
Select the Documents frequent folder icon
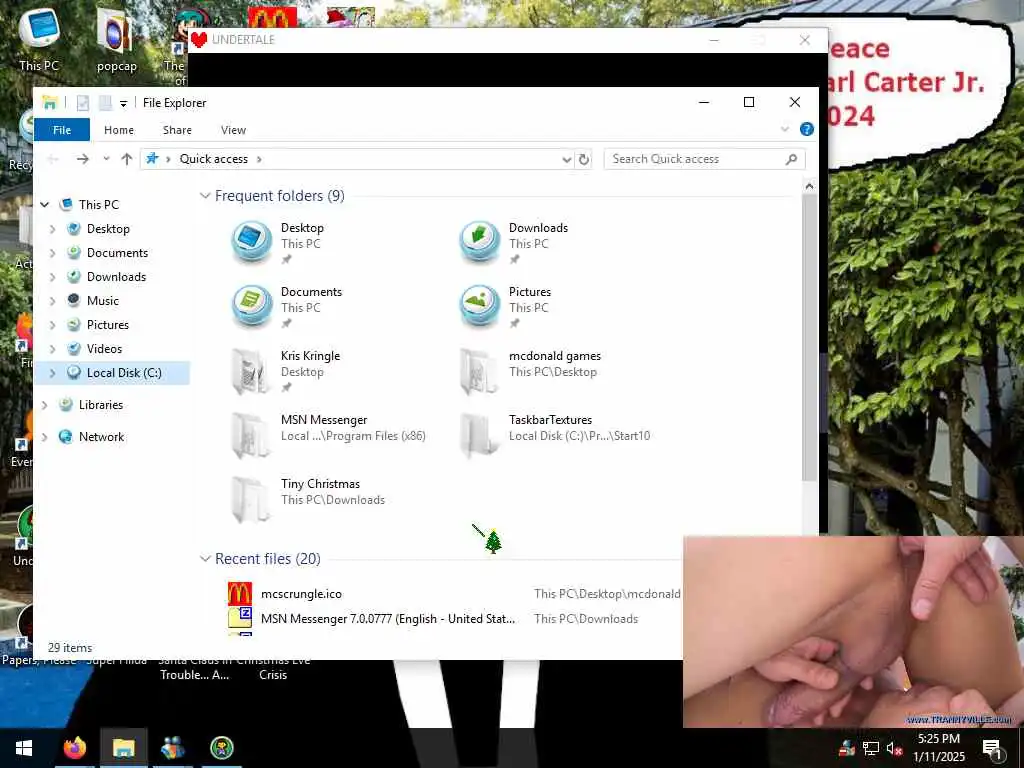(252, 306)
